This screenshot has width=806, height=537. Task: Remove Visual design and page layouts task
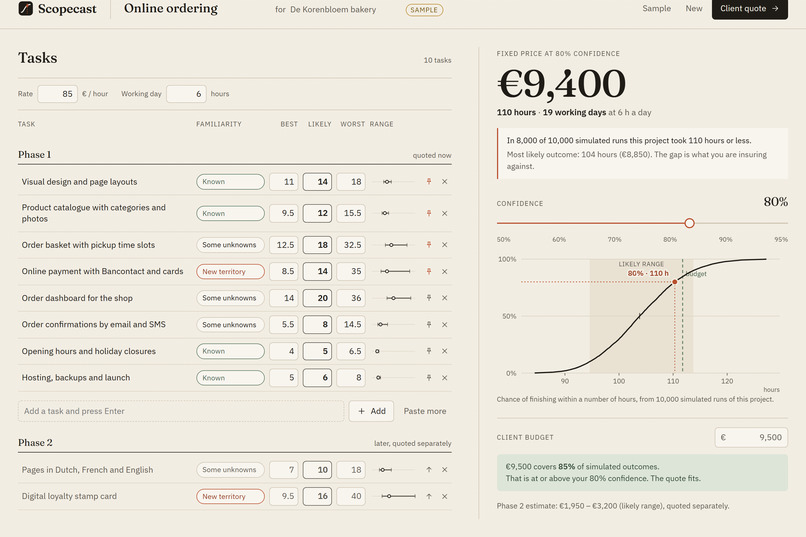click(445, 181)
